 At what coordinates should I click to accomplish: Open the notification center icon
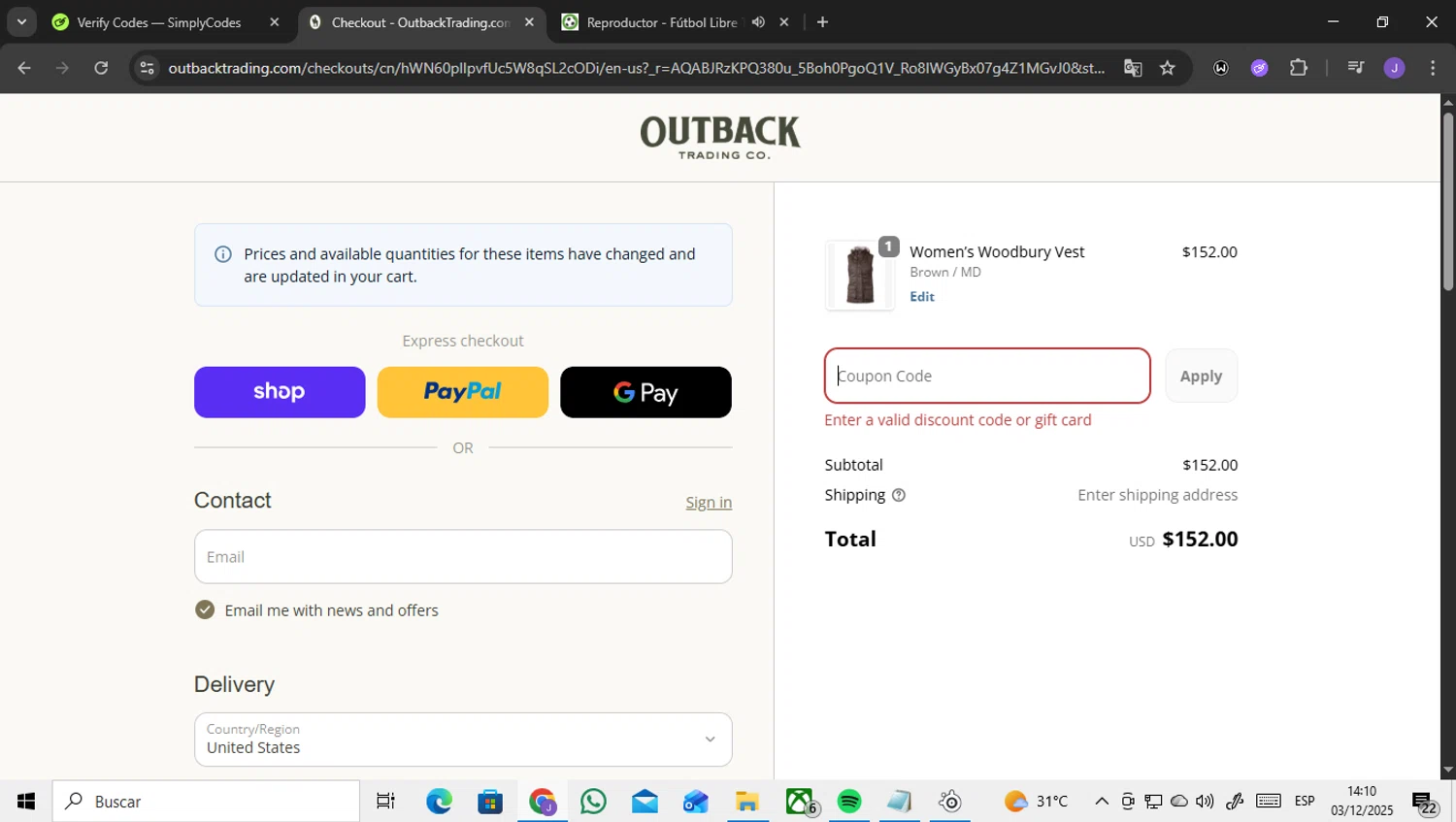click(1425, 803)
